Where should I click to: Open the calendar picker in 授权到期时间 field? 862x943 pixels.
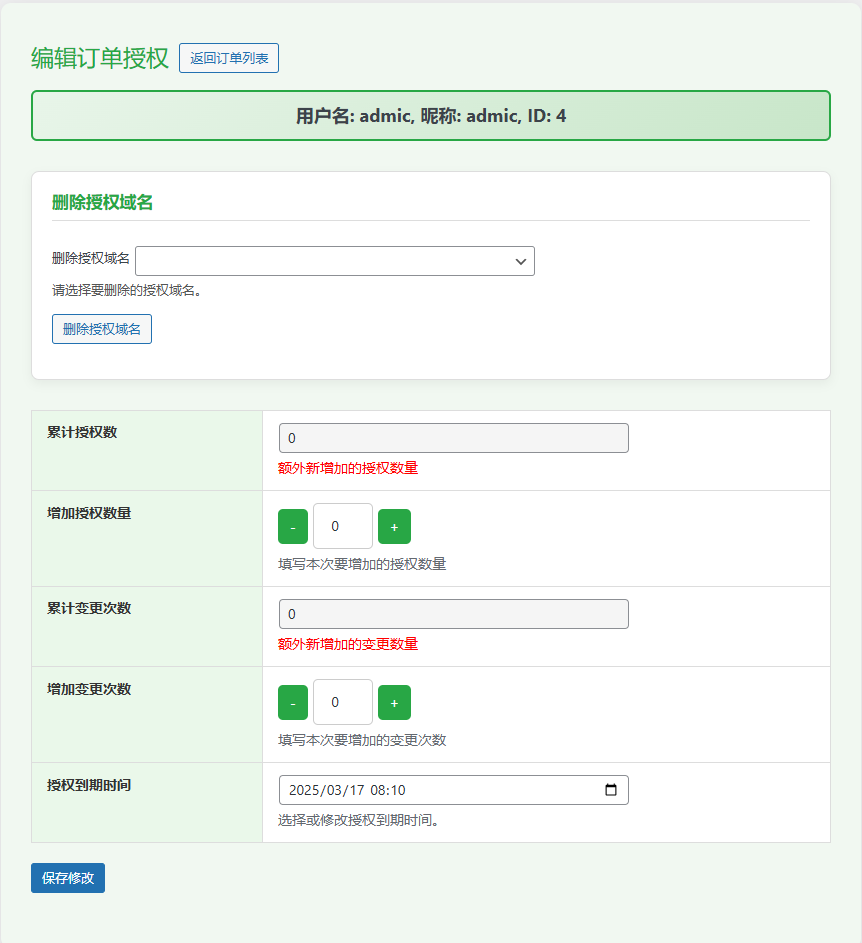click(x=611, y=789)
